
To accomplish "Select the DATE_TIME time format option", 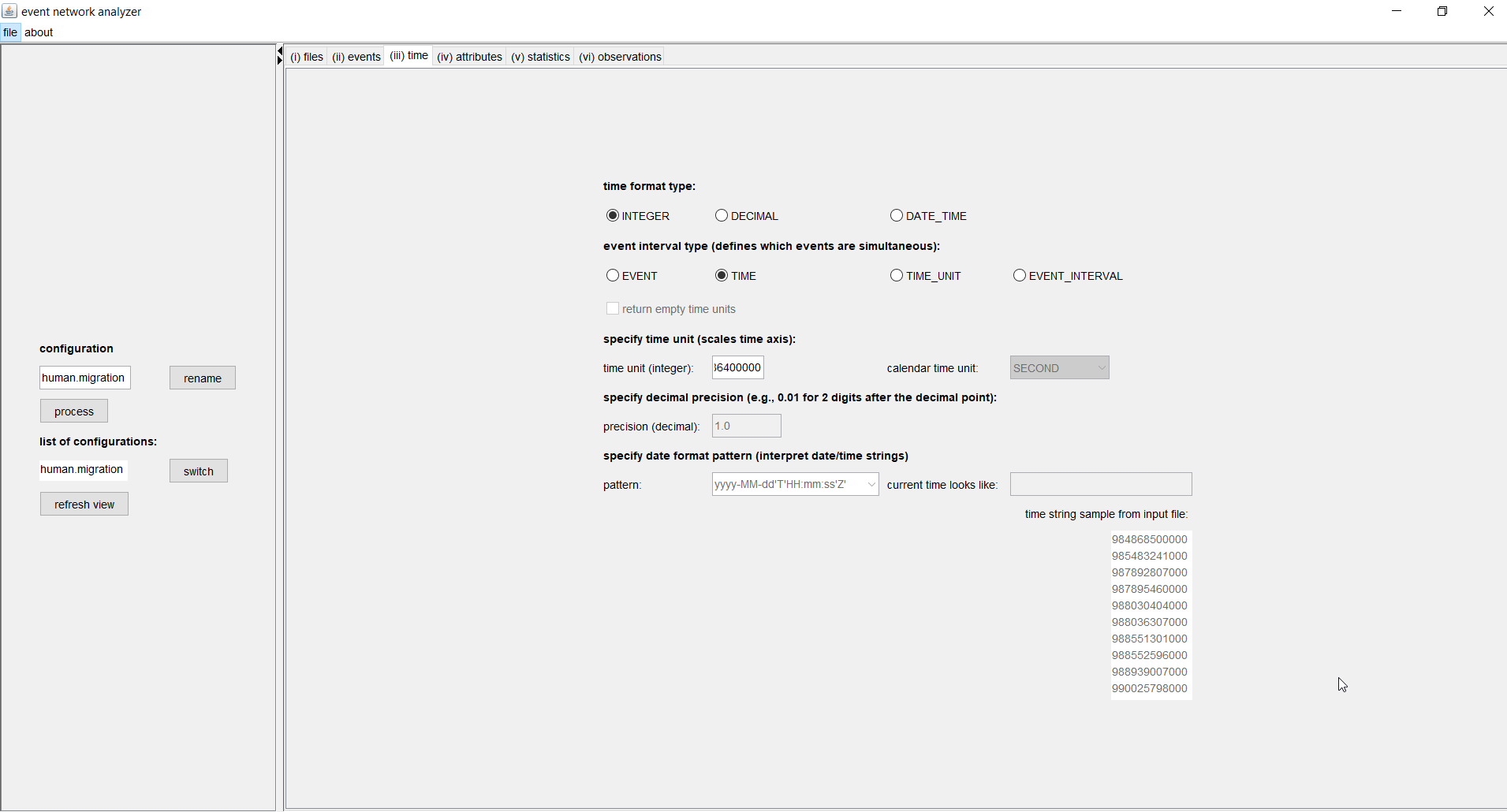I will click(896, 216).
